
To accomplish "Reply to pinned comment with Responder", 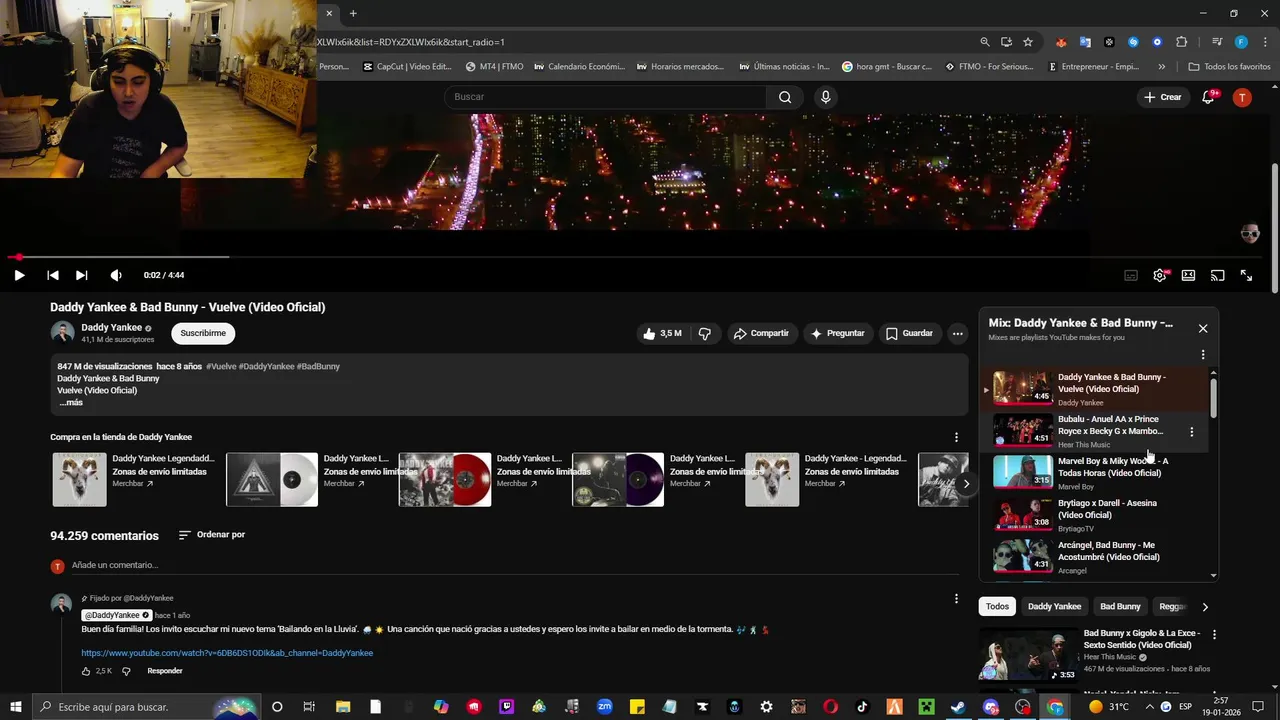I will 165,671.
